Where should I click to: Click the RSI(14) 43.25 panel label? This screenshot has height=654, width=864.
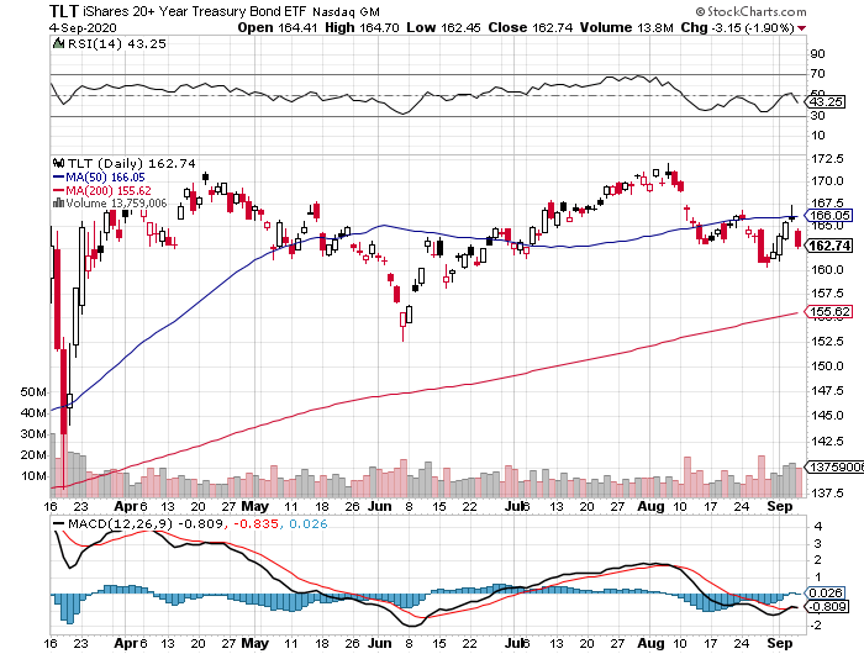[116, 44]
